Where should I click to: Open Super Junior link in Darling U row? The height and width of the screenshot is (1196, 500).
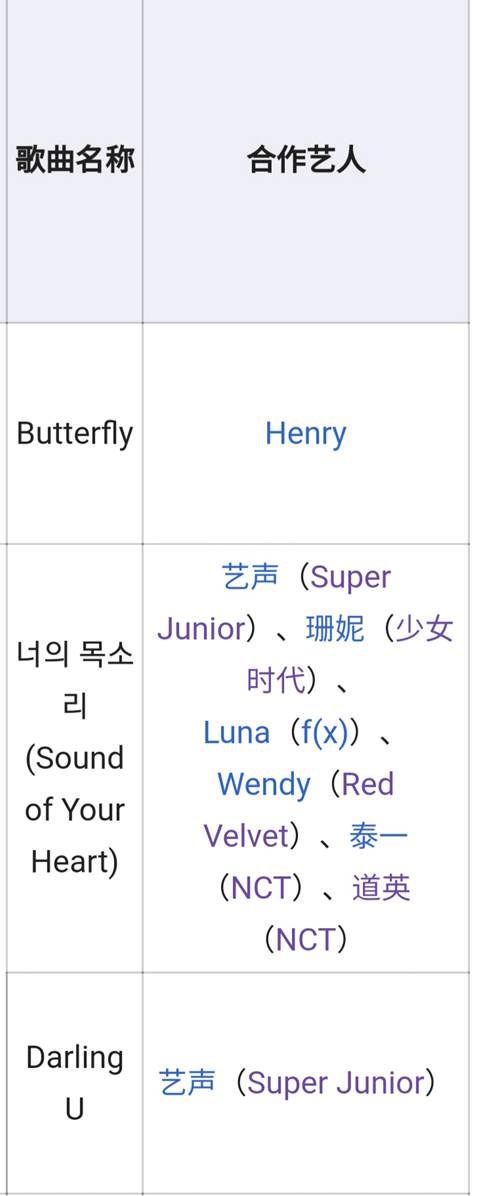(335, 1083)
